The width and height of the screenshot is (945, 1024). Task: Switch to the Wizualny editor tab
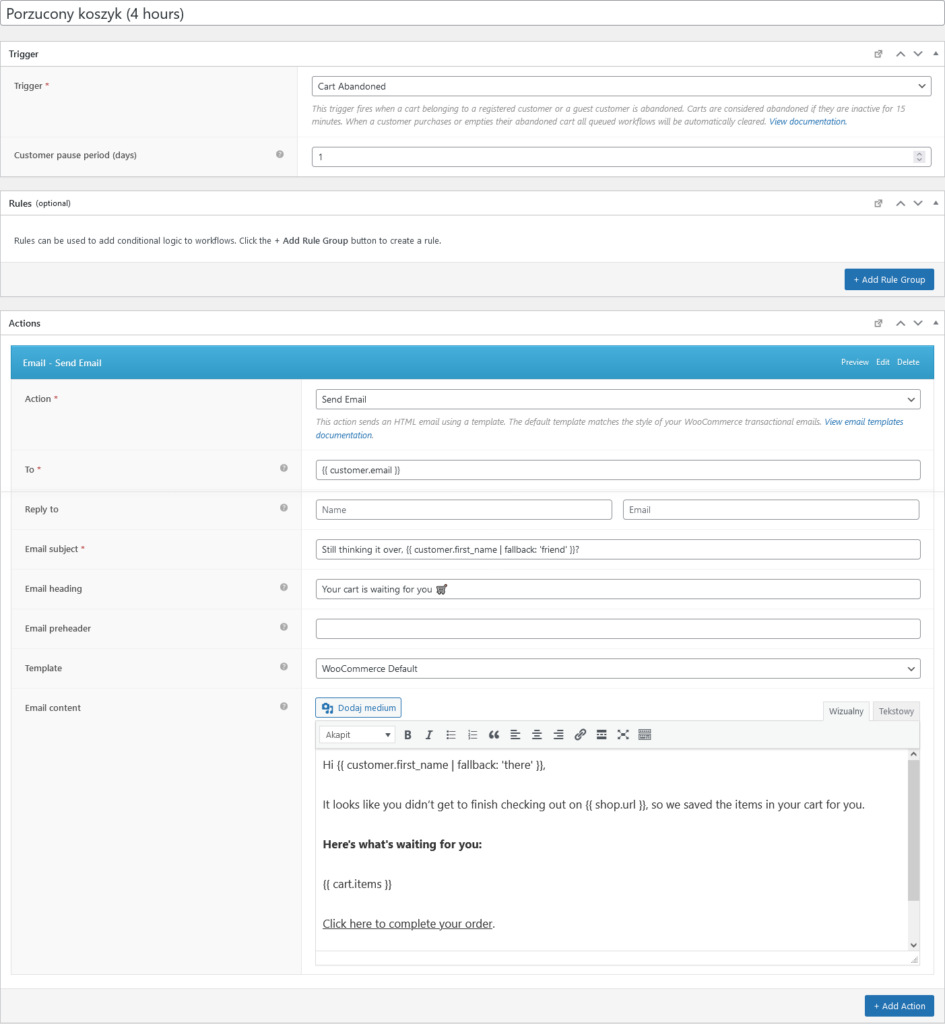846,711
